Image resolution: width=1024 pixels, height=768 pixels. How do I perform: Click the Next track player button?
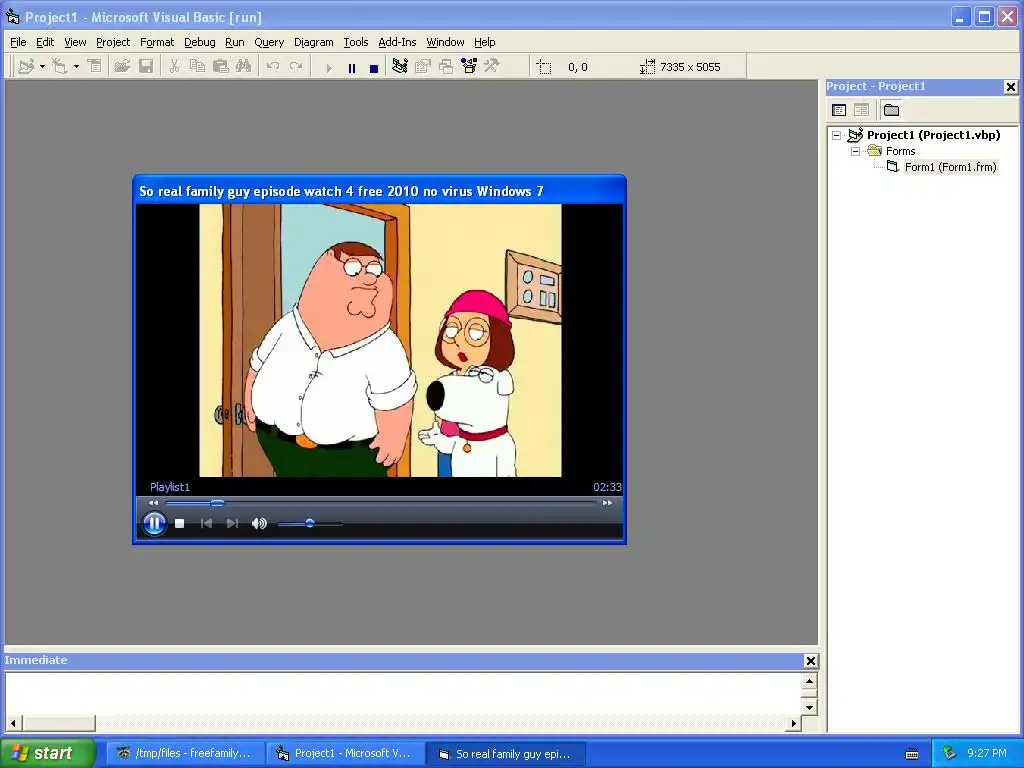click(x=232, y=523)
